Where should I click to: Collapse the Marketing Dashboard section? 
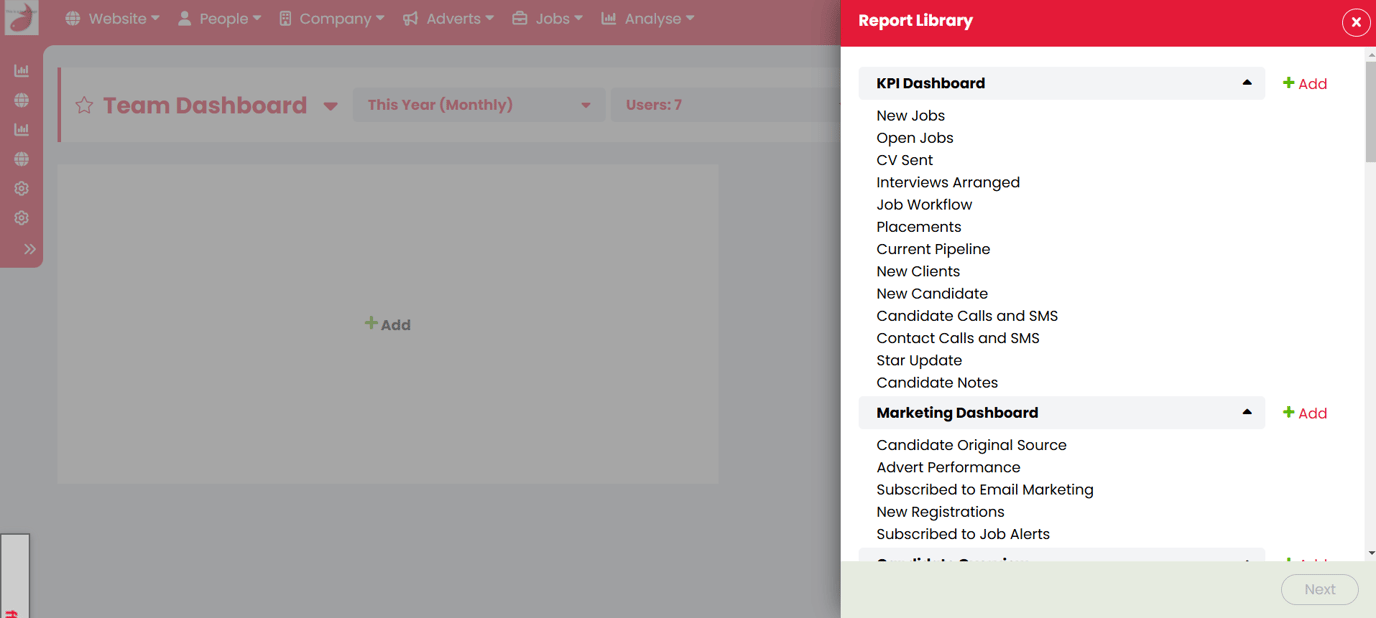tap(1247, 412)
